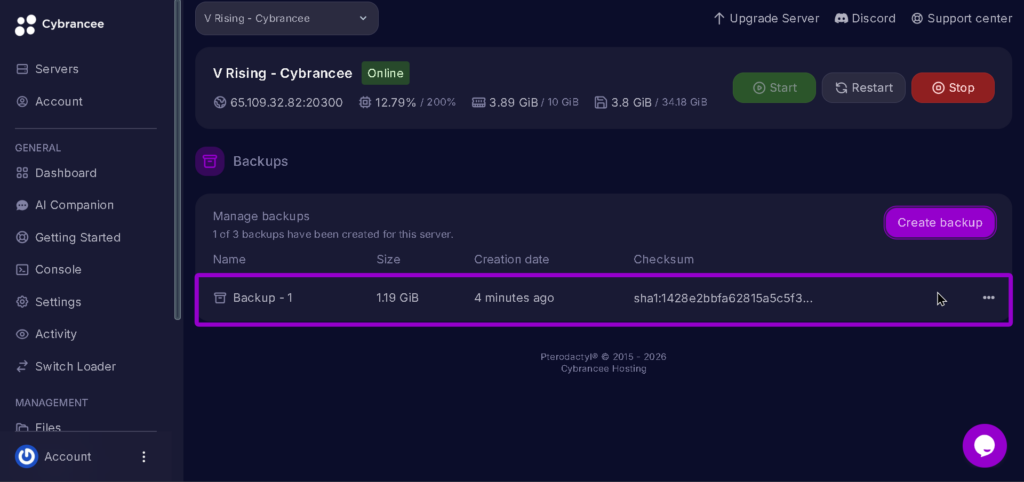
Task: Click the Switch Loader arrows icon
Action: 22,366
